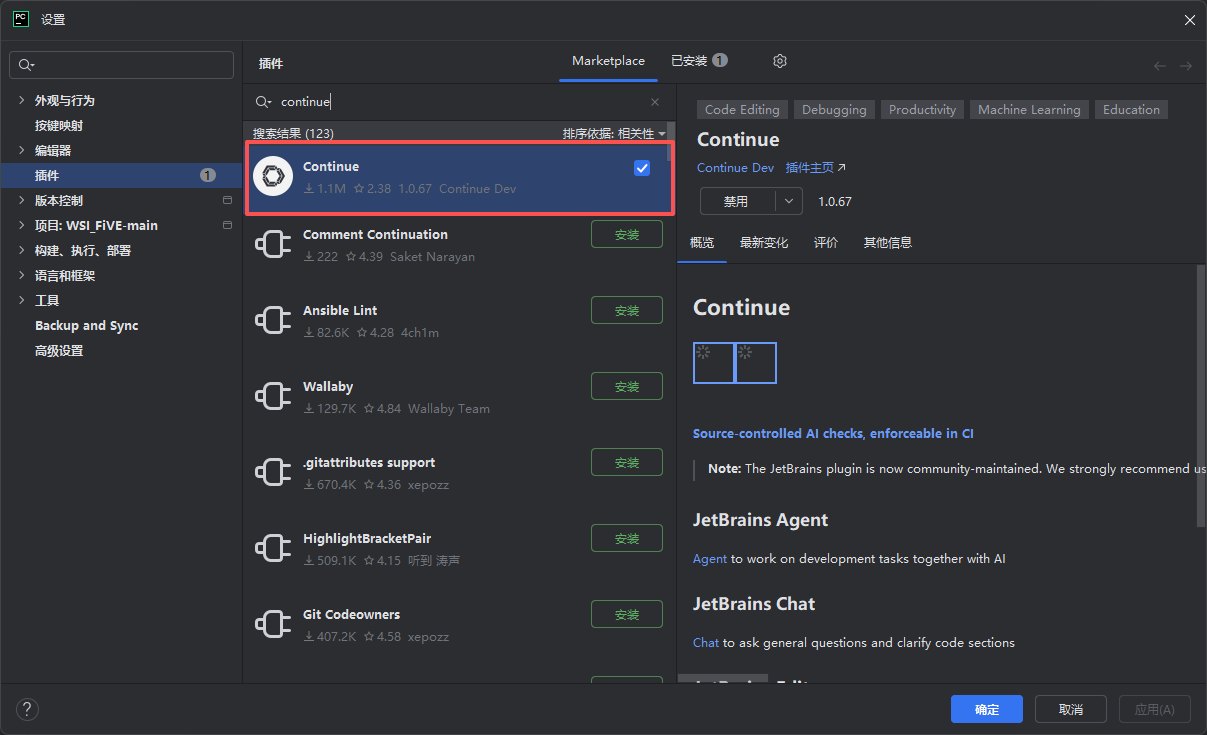The width and height of the screenshot is (1207, 735).
Task: Expand the 构建、执行、部署 node
Action: tap(22, 250)
